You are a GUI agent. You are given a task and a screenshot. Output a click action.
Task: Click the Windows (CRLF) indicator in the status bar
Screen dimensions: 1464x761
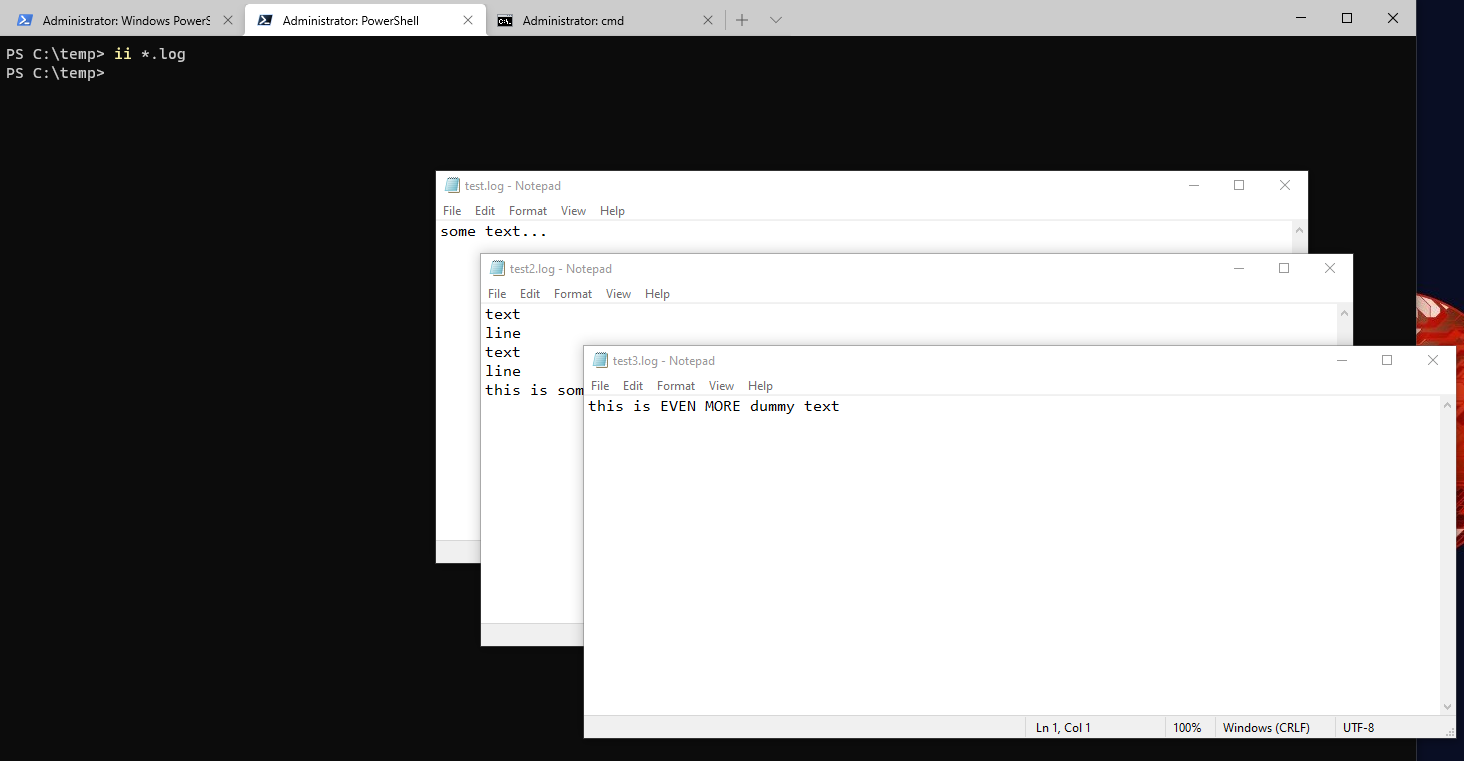click(x=1265, y=727)
